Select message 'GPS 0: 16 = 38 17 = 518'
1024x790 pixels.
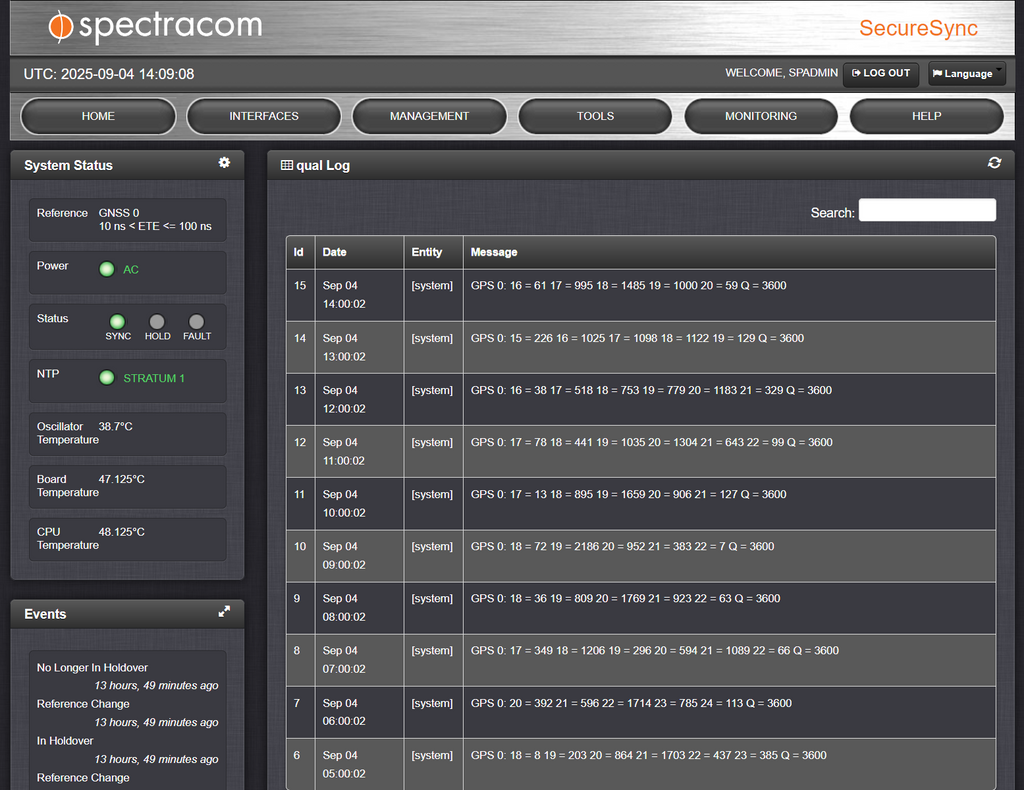pyautogui.click(x=651, y=390)
